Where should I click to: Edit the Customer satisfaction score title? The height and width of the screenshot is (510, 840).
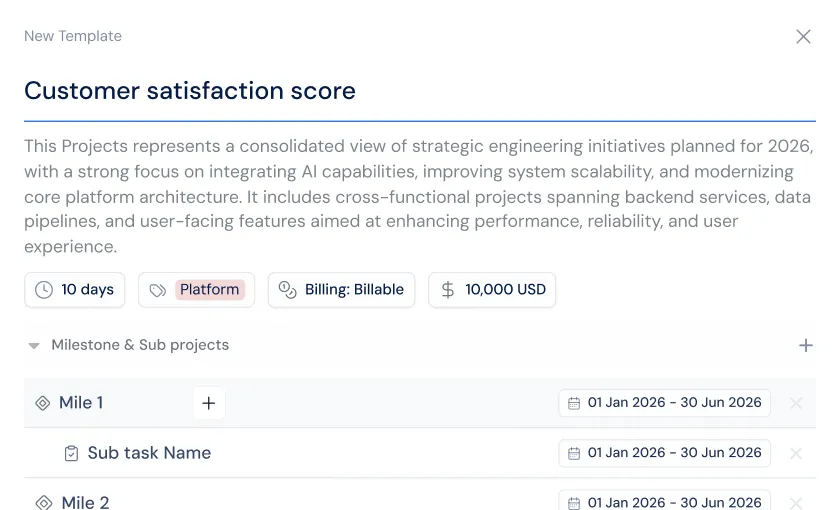tap(190, 91)
